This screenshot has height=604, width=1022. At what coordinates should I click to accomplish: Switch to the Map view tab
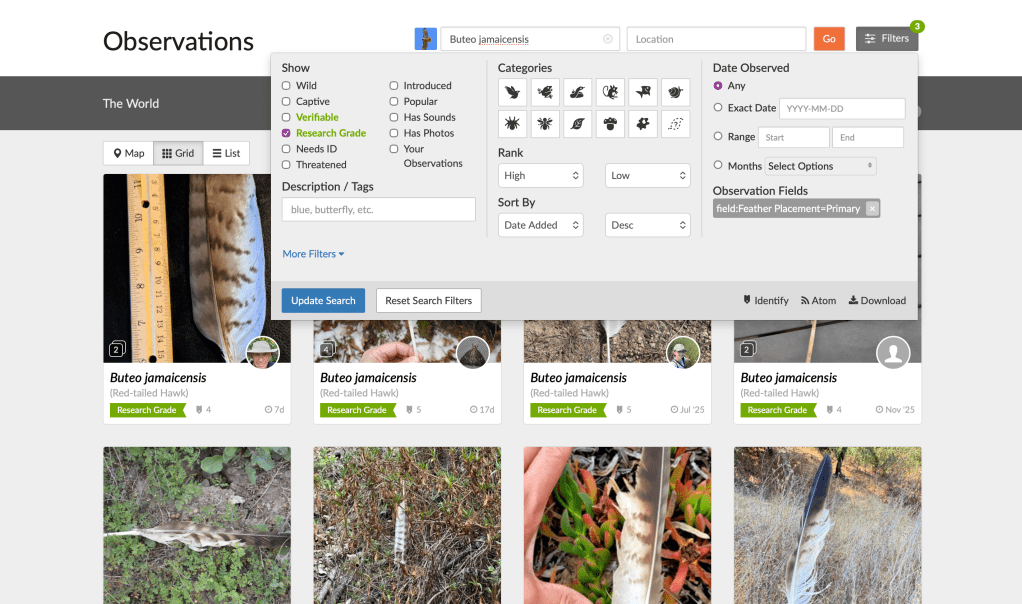point(128,154)
